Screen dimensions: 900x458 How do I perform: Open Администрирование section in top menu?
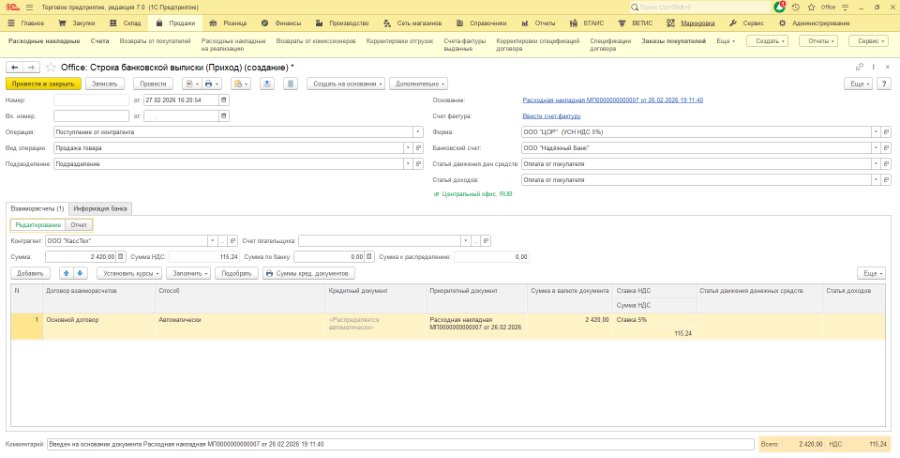(814, 24)
